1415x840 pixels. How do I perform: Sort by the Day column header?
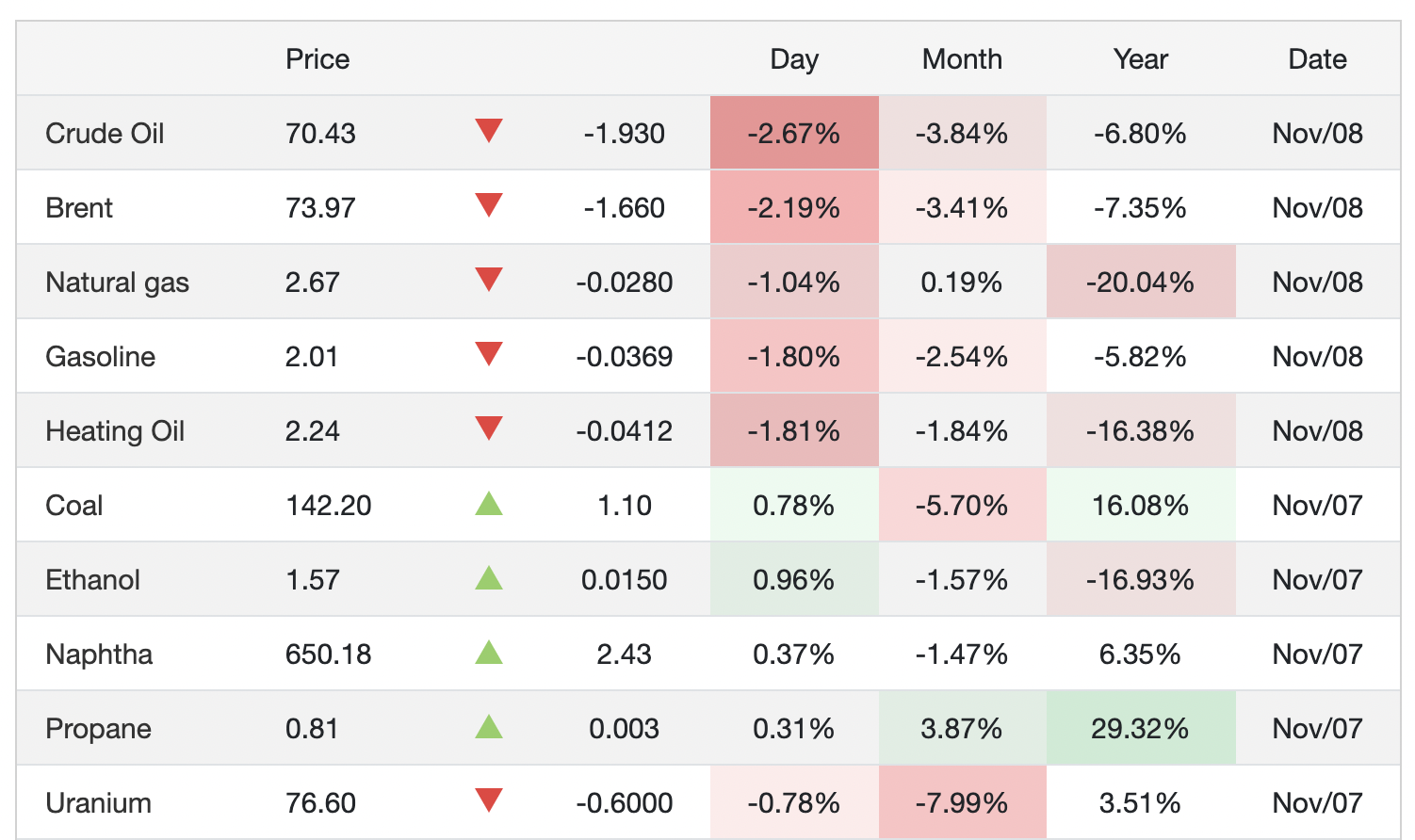(x=794, y=59)
